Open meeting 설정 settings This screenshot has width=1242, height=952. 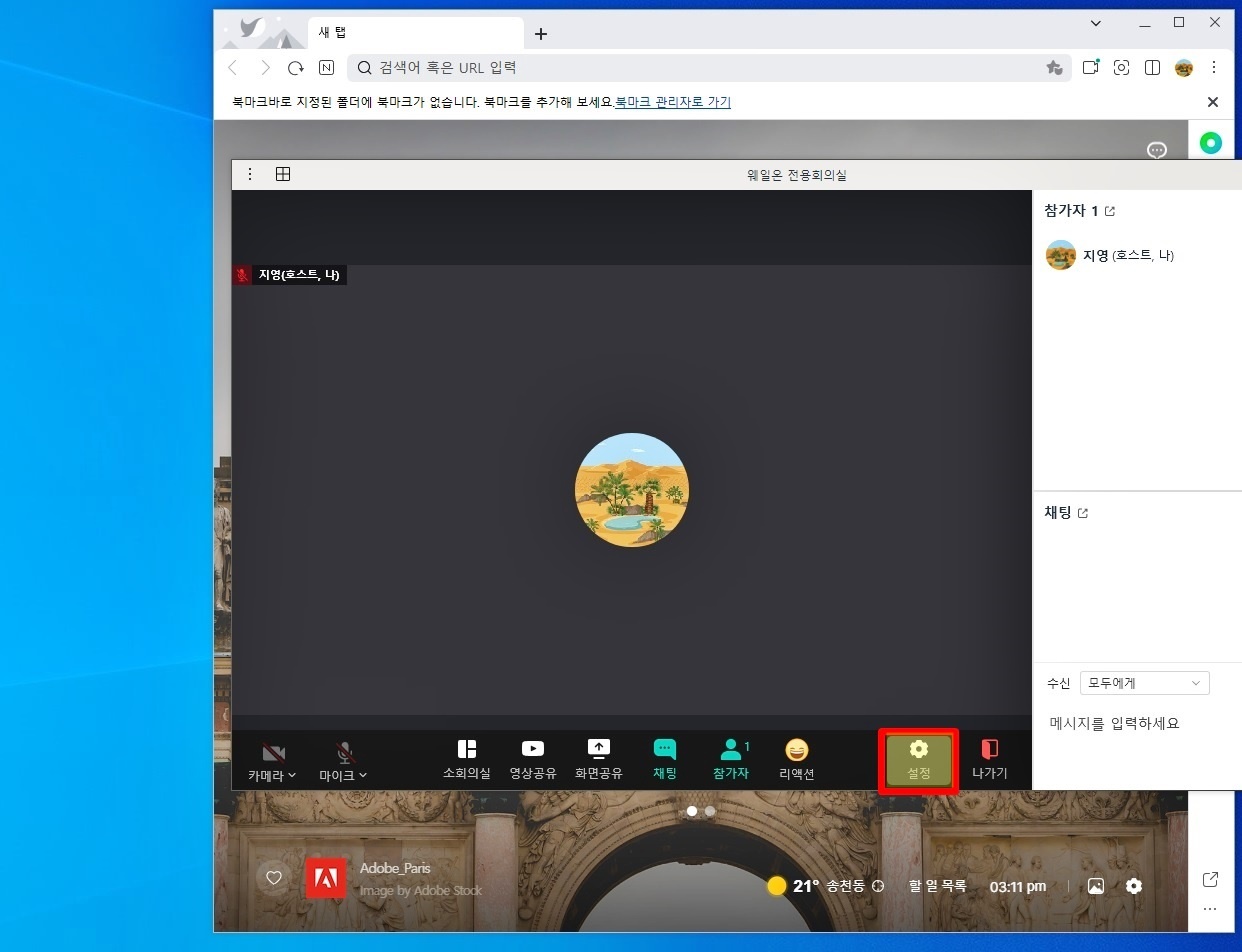919,761
